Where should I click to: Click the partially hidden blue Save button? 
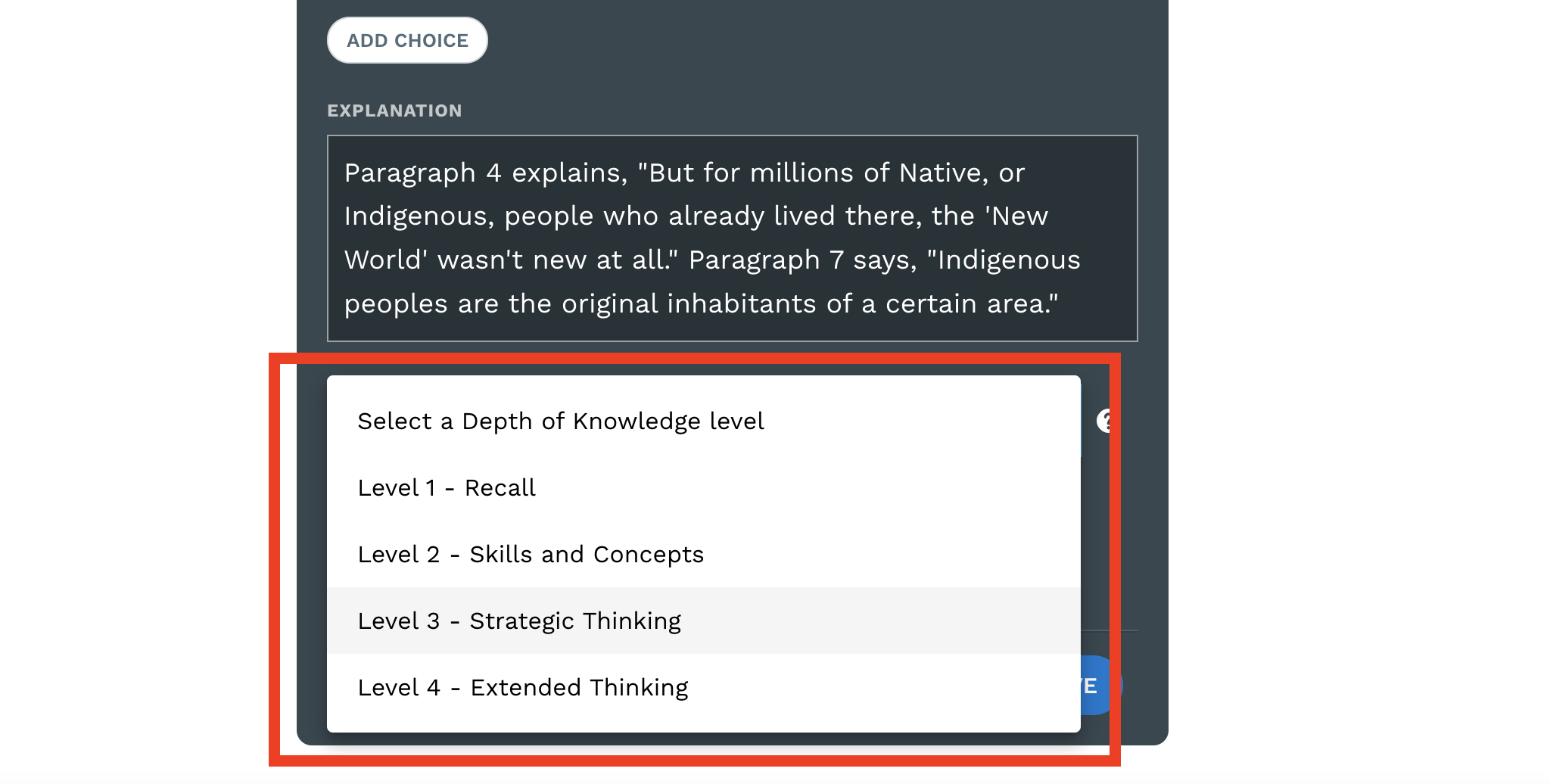click(x=1097, y=686)
